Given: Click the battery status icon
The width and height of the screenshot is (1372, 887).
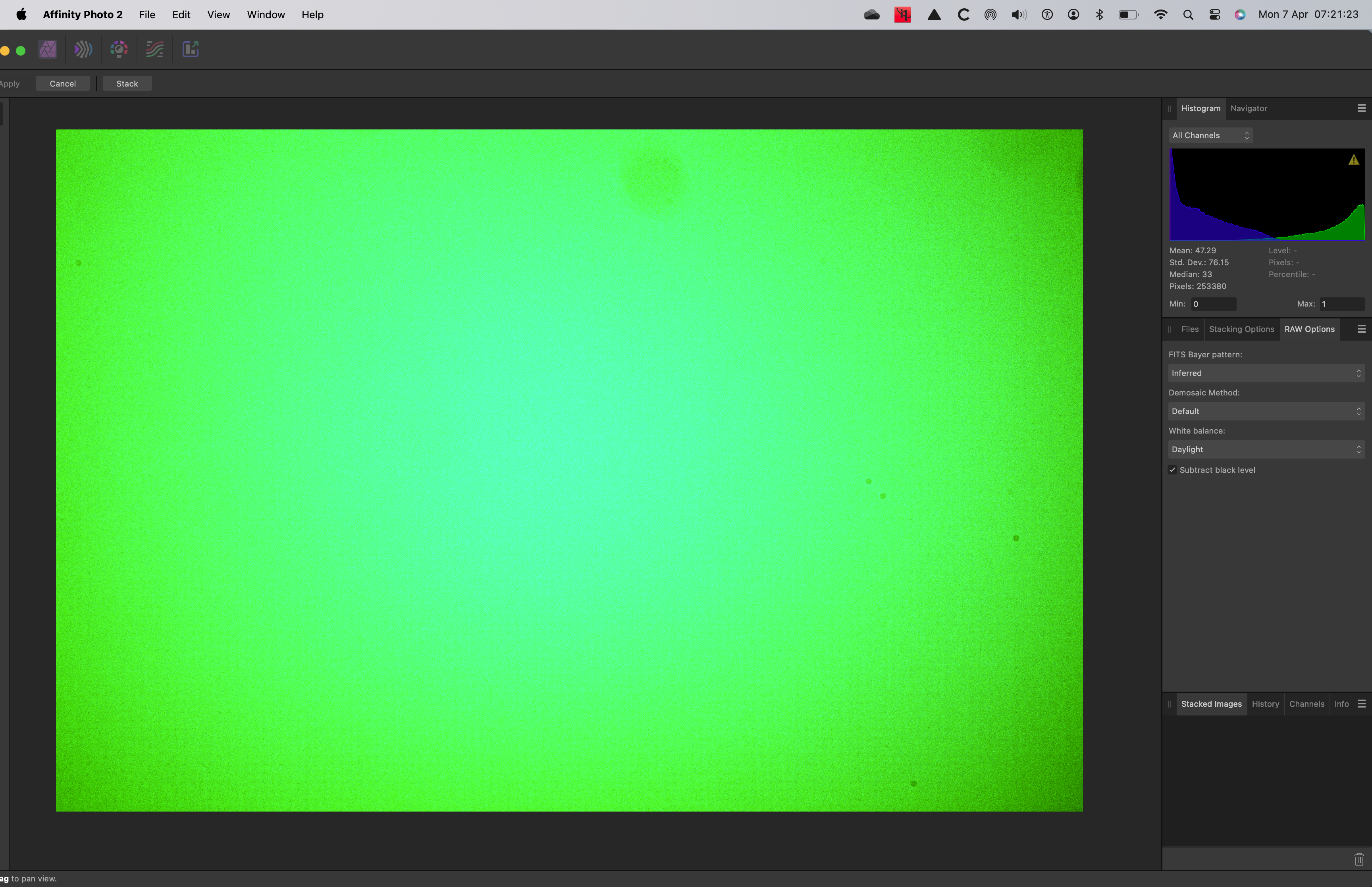Looking at the screenshot, I should (x=1129, y=14).
